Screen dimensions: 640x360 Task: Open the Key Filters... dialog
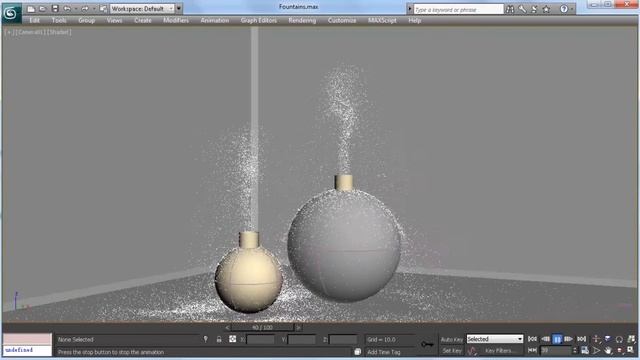[500, 351]
